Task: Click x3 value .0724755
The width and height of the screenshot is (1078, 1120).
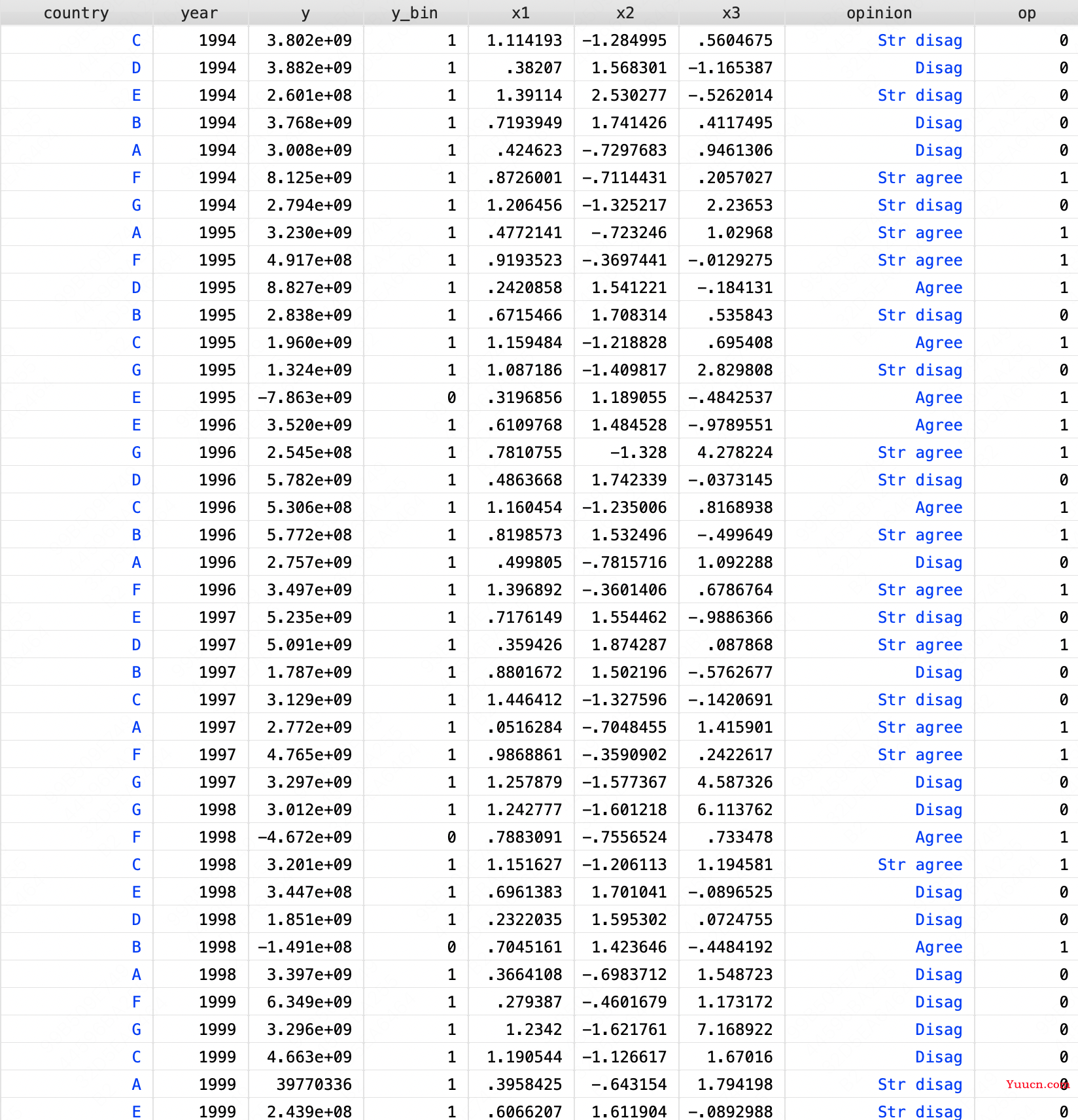Action: tap(735, 920)
